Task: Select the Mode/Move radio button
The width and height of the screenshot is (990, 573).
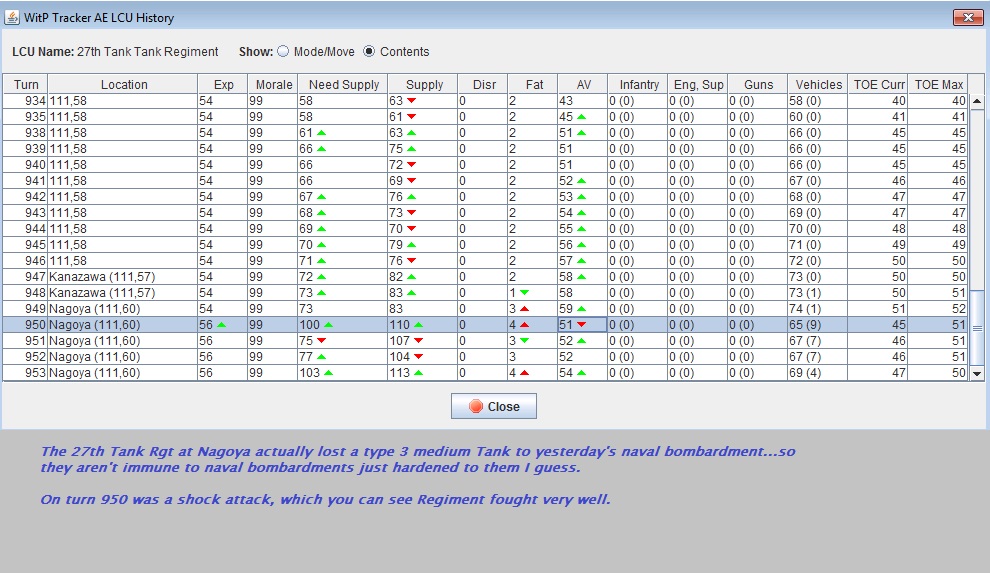Action: [x=283, y=52]
